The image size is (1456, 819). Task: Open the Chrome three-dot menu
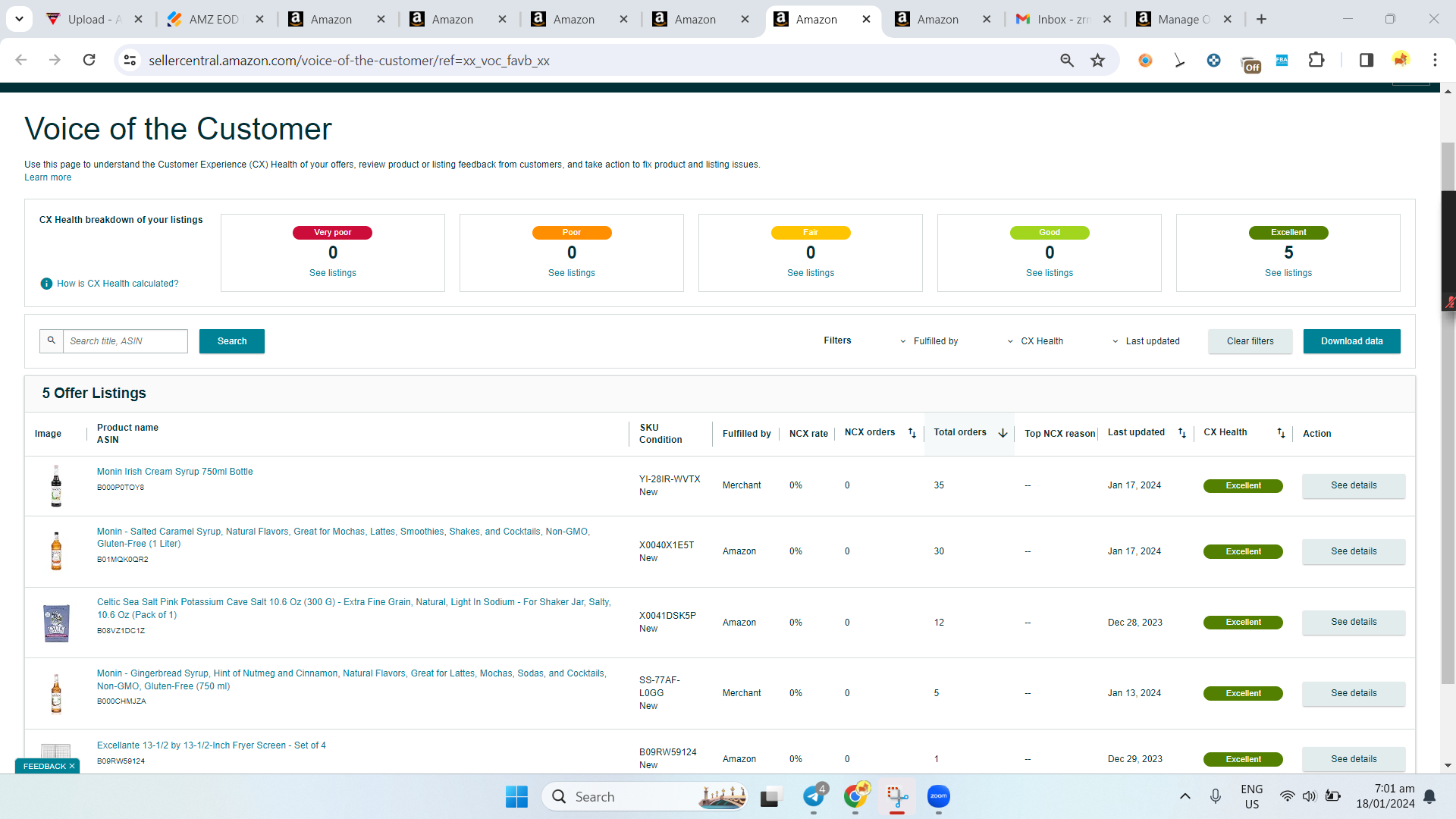tap(1435, 60)
